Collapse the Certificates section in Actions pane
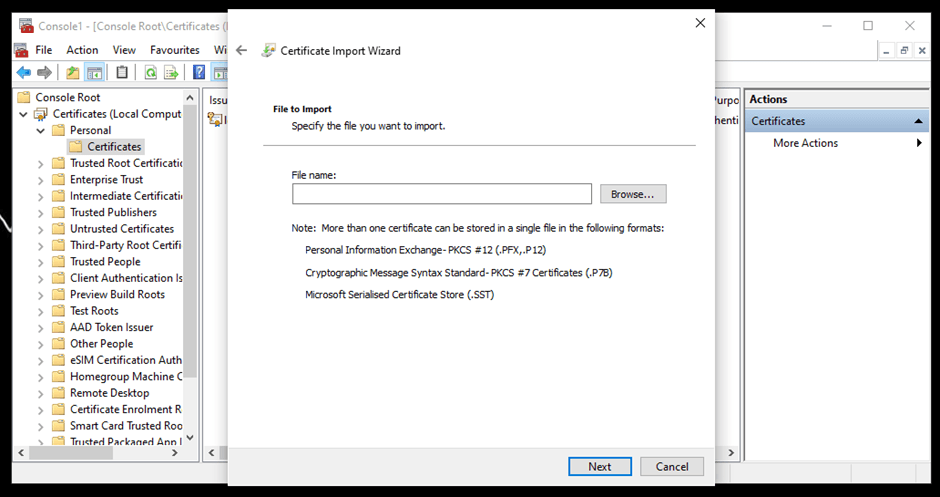This screenshot has width=940, height=497. pyautogui.click(x=918, y=121)
